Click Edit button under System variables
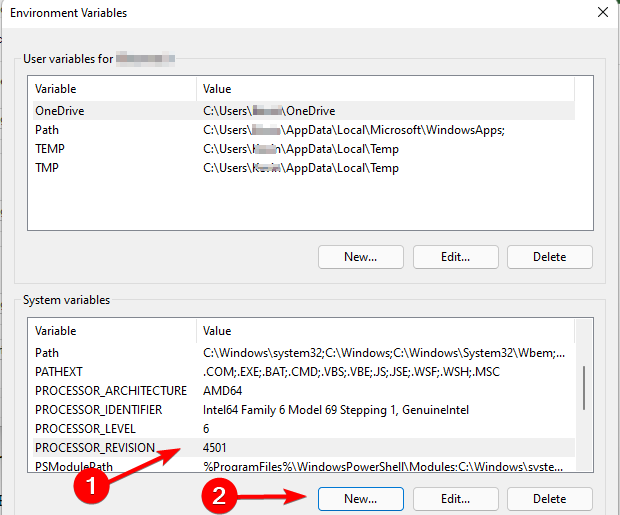Screen dimensions: 620x515 [x=456, y=498]
